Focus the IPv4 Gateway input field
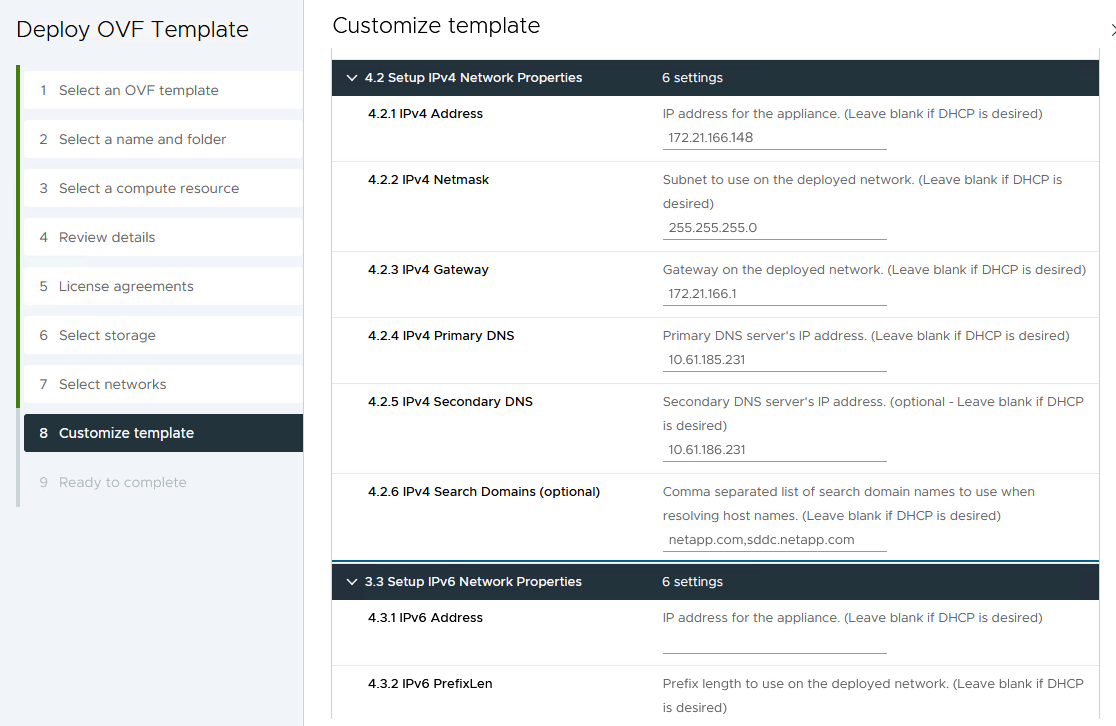Screen dimensions: 1116x726 click(774, 294)
